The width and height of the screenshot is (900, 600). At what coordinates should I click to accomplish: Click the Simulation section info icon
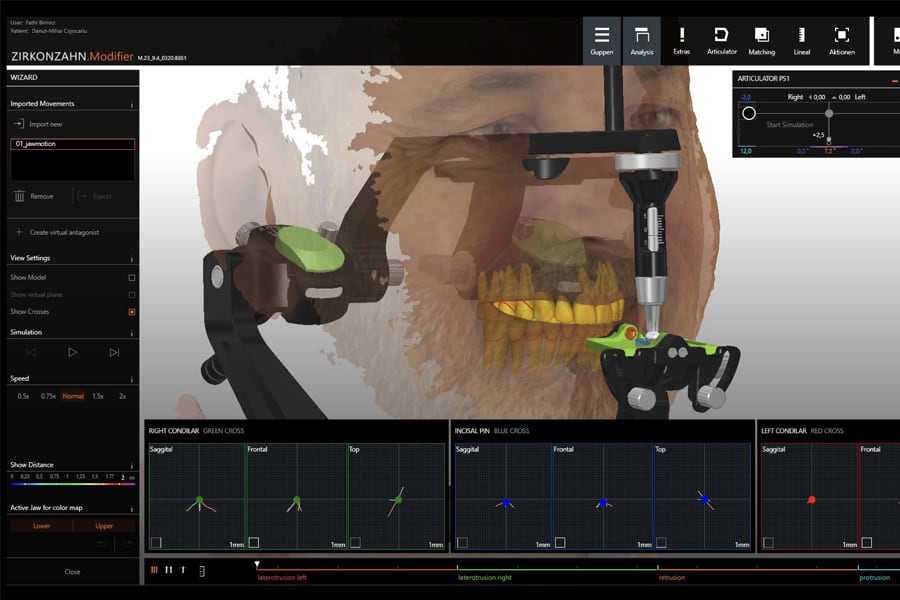coord(131,333)
